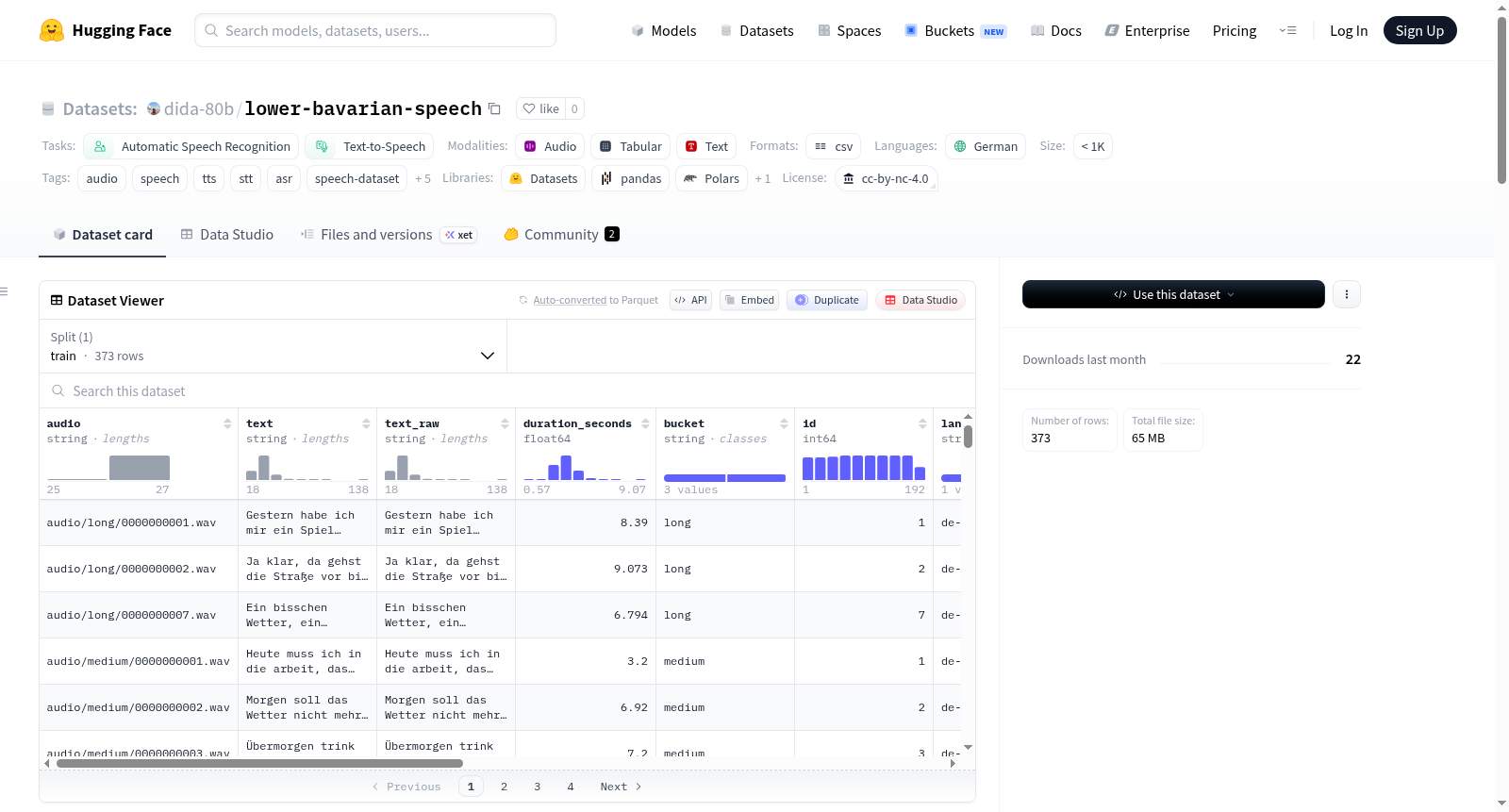Click the Search this dataset field
The width and height of the screenshot is (1509, 812).
coord(507,390)
